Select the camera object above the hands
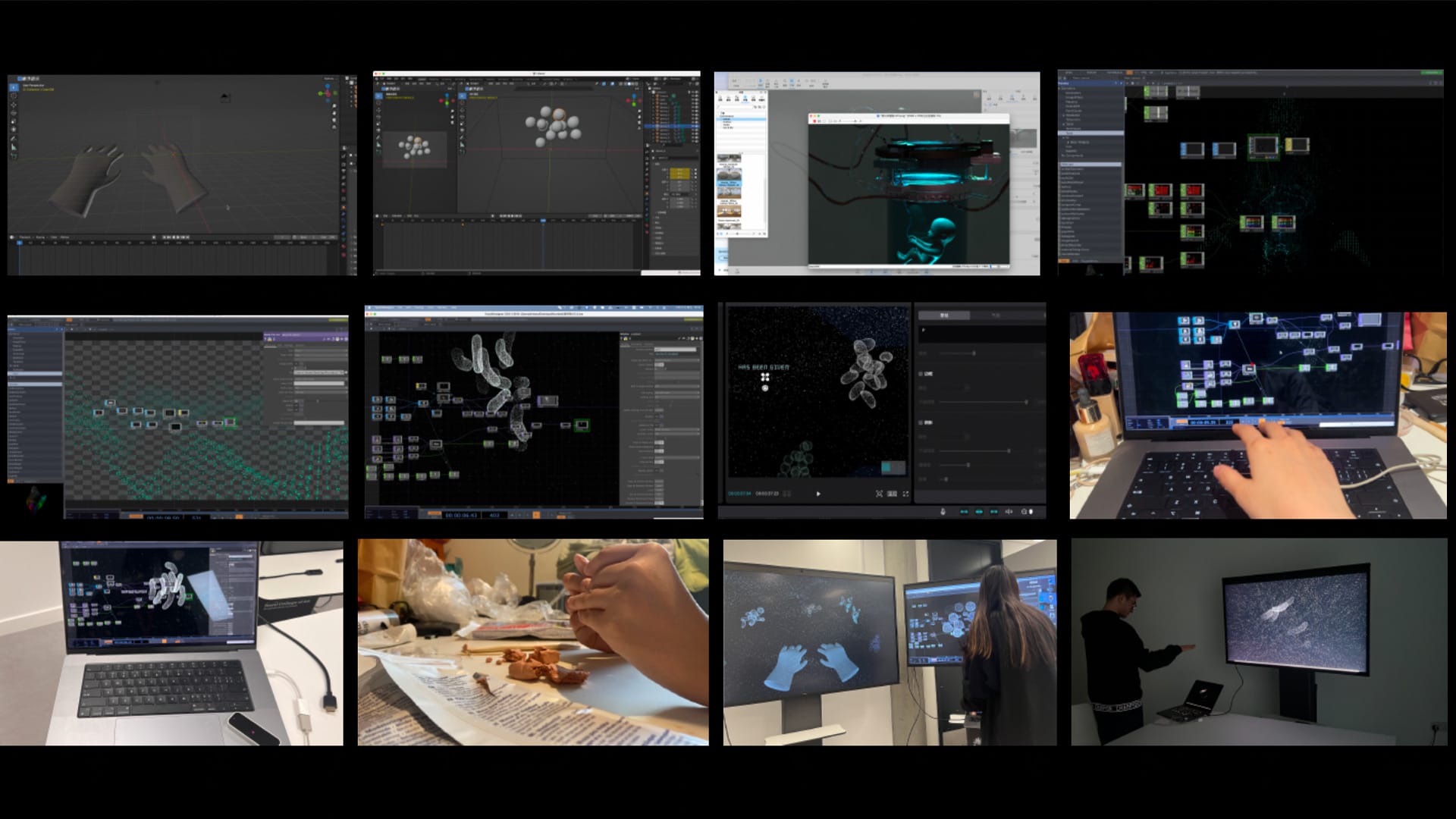The image size is (1456, 819). (225, 98)
